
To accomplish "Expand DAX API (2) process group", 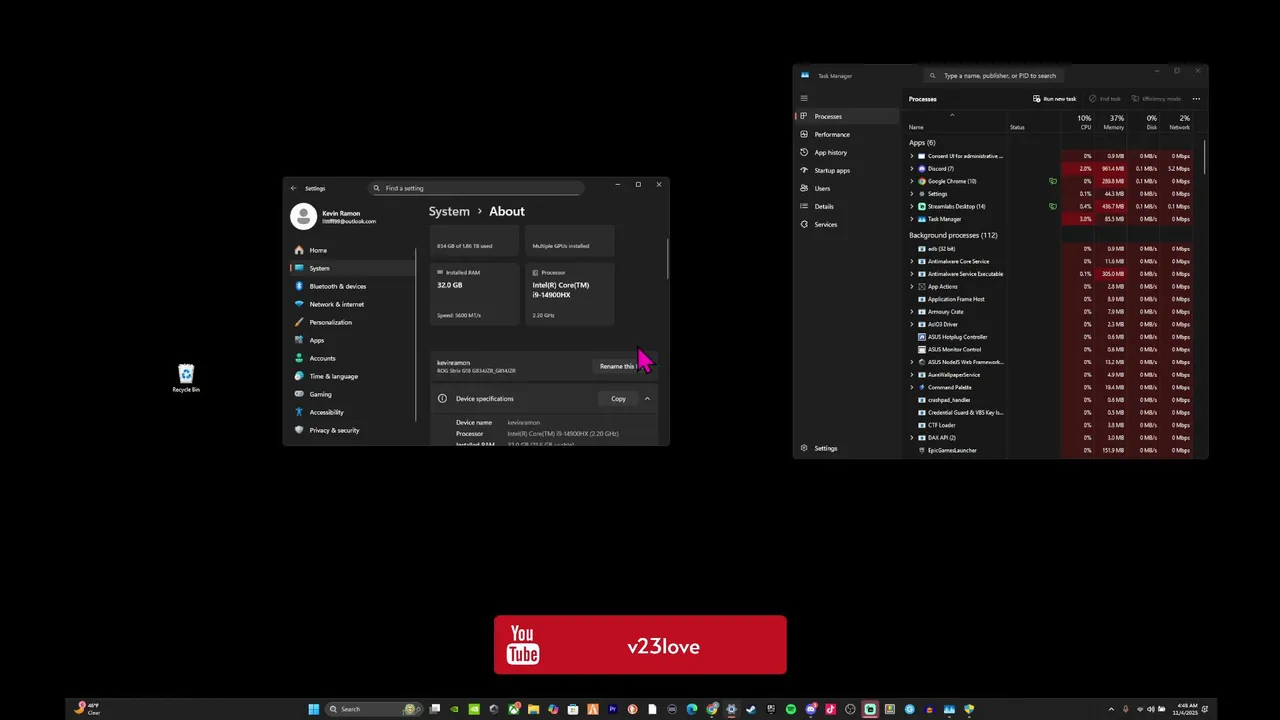I will click(912, 438).
